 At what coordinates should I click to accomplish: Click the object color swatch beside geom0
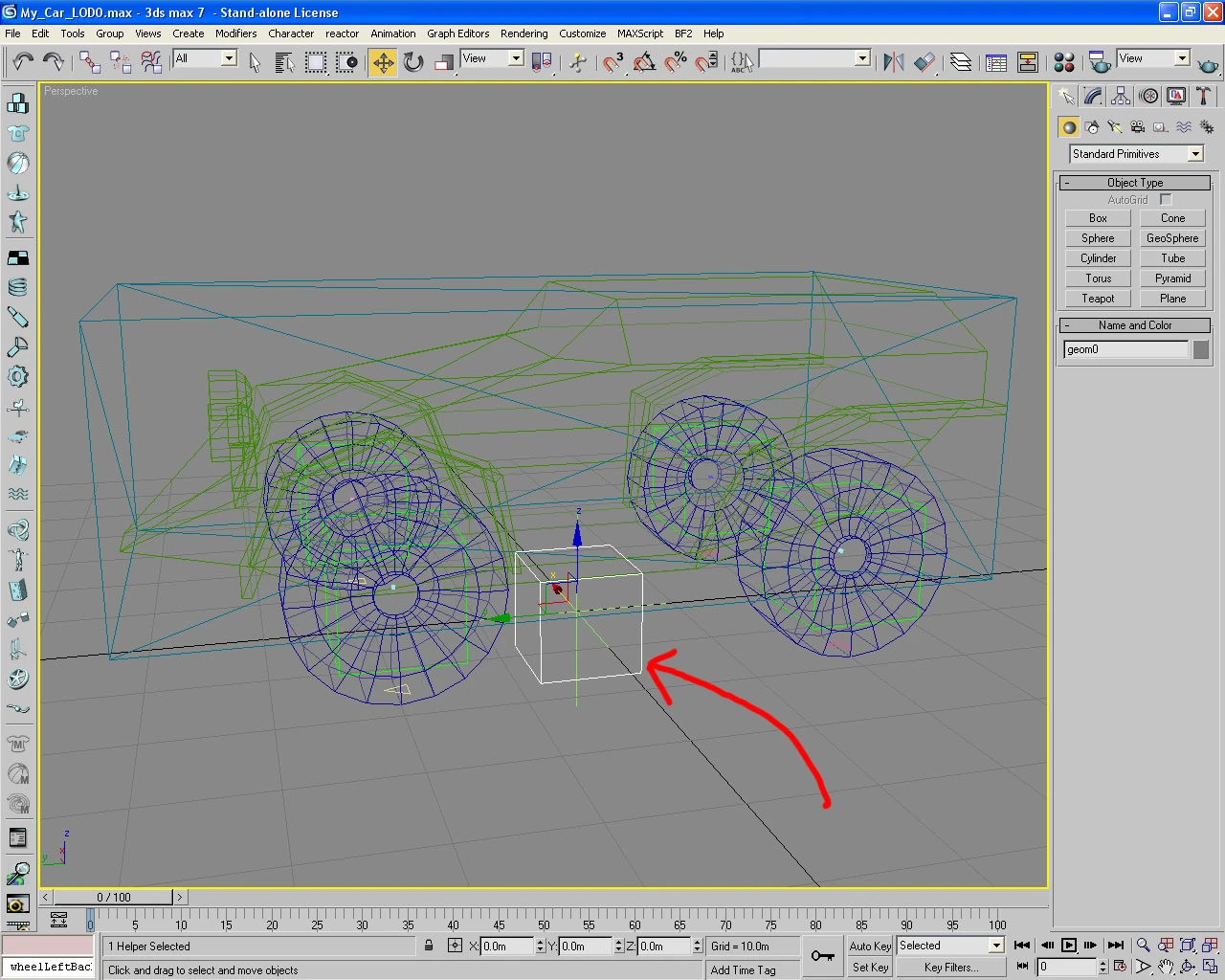(x=1201, y=350)
